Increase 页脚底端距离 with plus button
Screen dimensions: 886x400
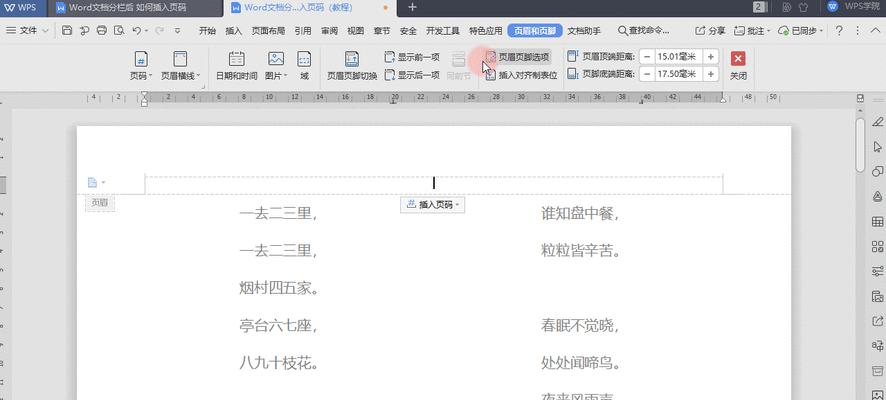[x=711, y=74]
